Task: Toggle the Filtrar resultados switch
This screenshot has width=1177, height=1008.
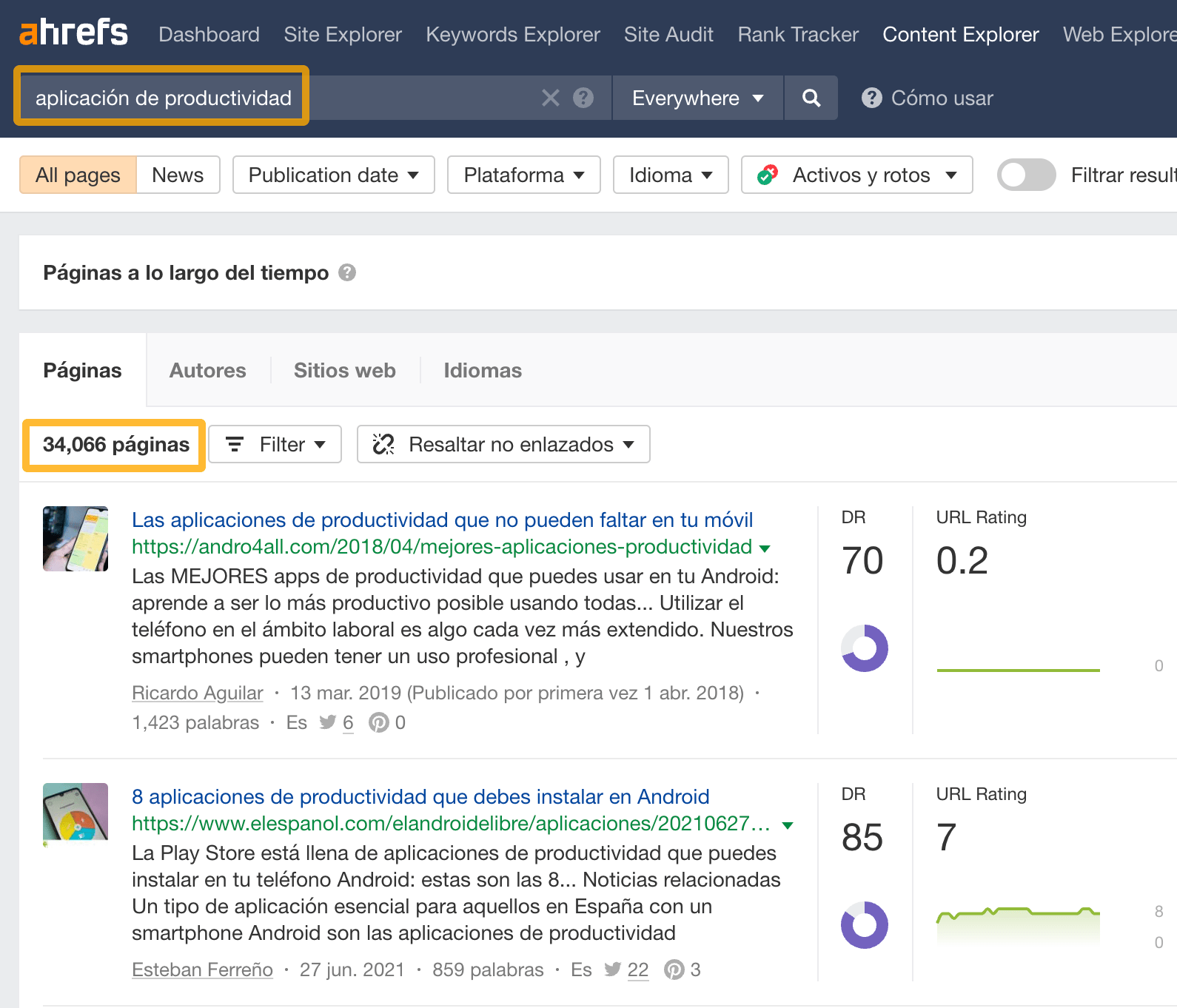Action: coord(1027,175)
